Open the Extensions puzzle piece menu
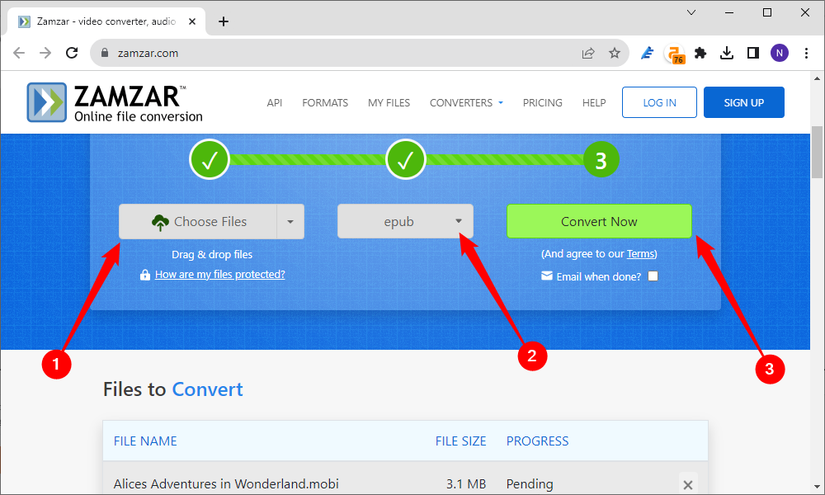 click(x=700, y=53)
